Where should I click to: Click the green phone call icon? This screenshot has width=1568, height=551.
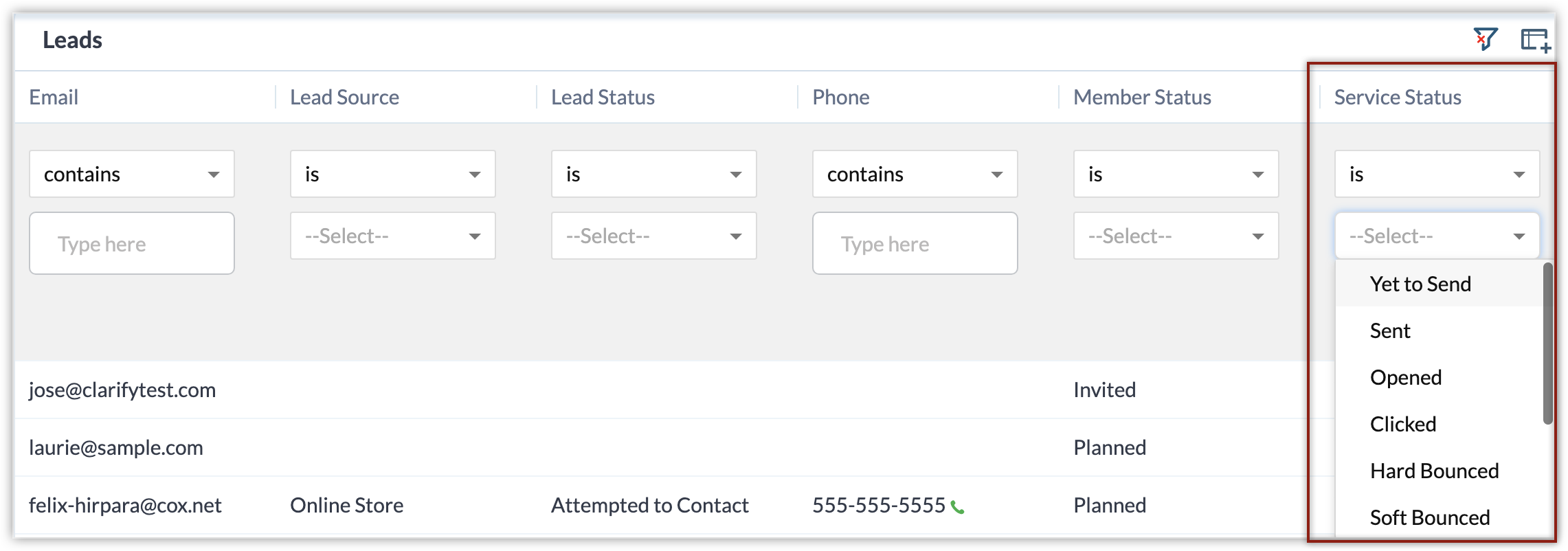[x=957, y=508]
